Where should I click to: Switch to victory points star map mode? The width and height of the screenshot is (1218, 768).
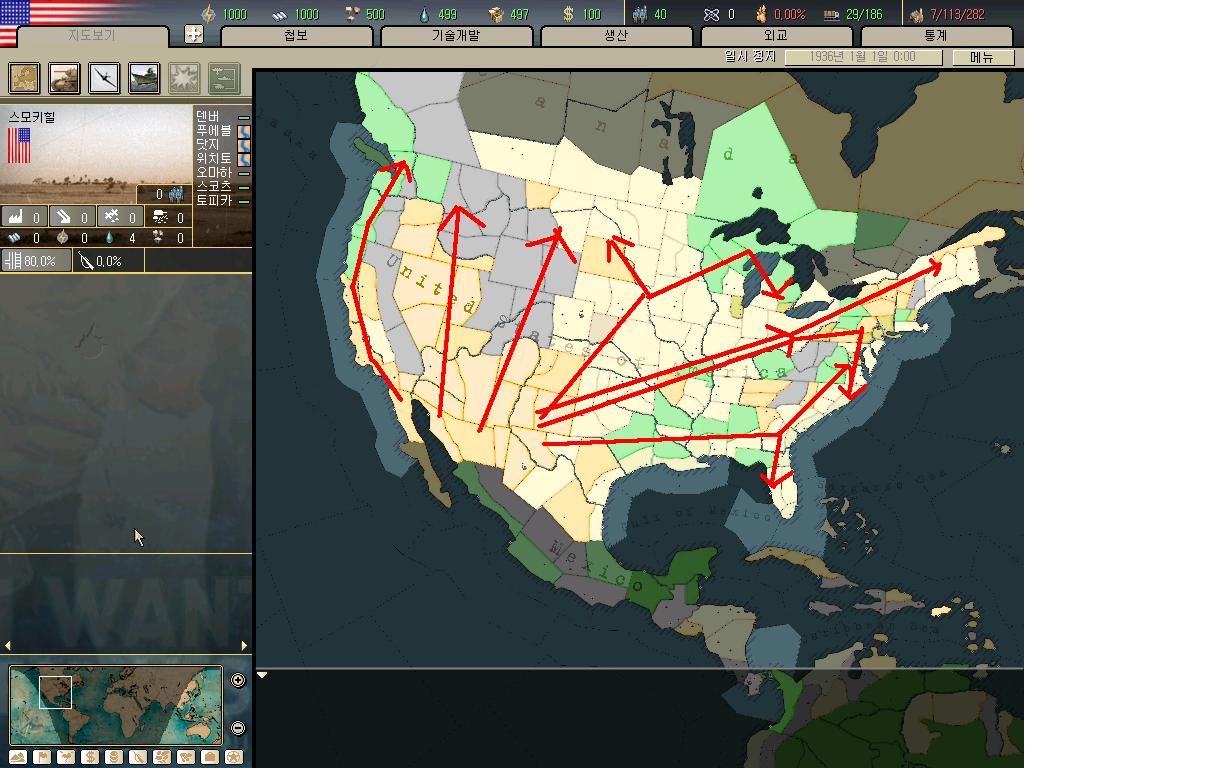234,757
